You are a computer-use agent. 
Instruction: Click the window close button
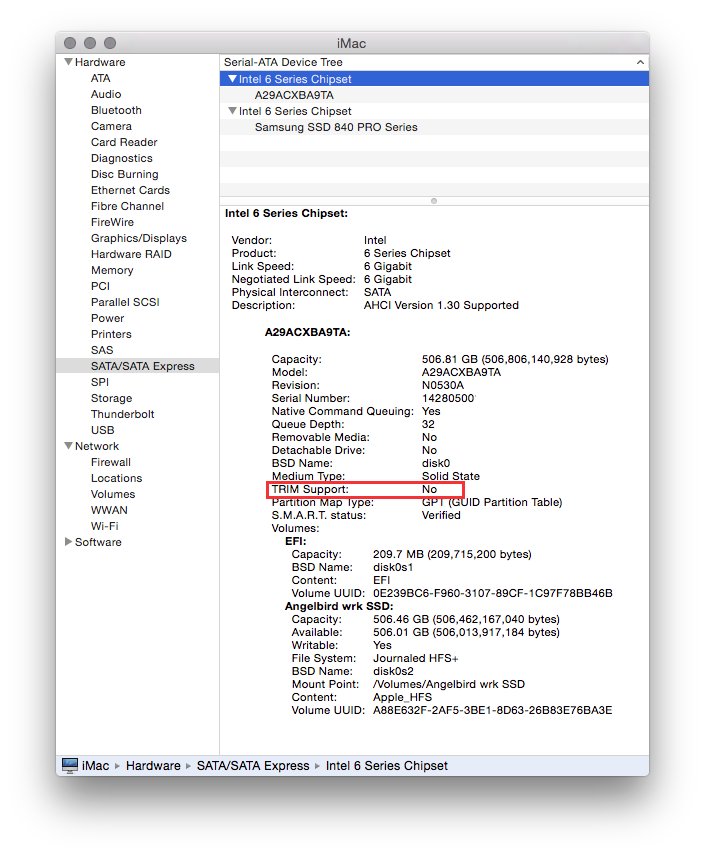click(70, 43)
